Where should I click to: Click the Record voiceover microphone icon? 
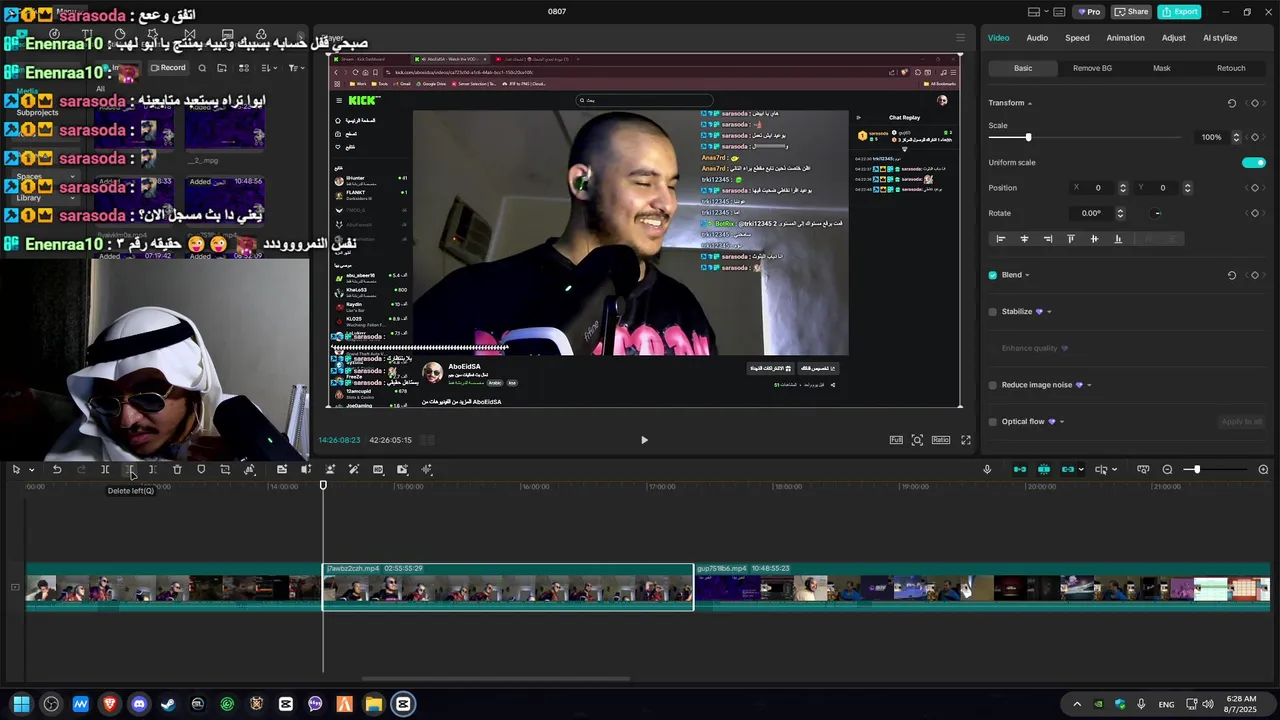pos(987,469)
